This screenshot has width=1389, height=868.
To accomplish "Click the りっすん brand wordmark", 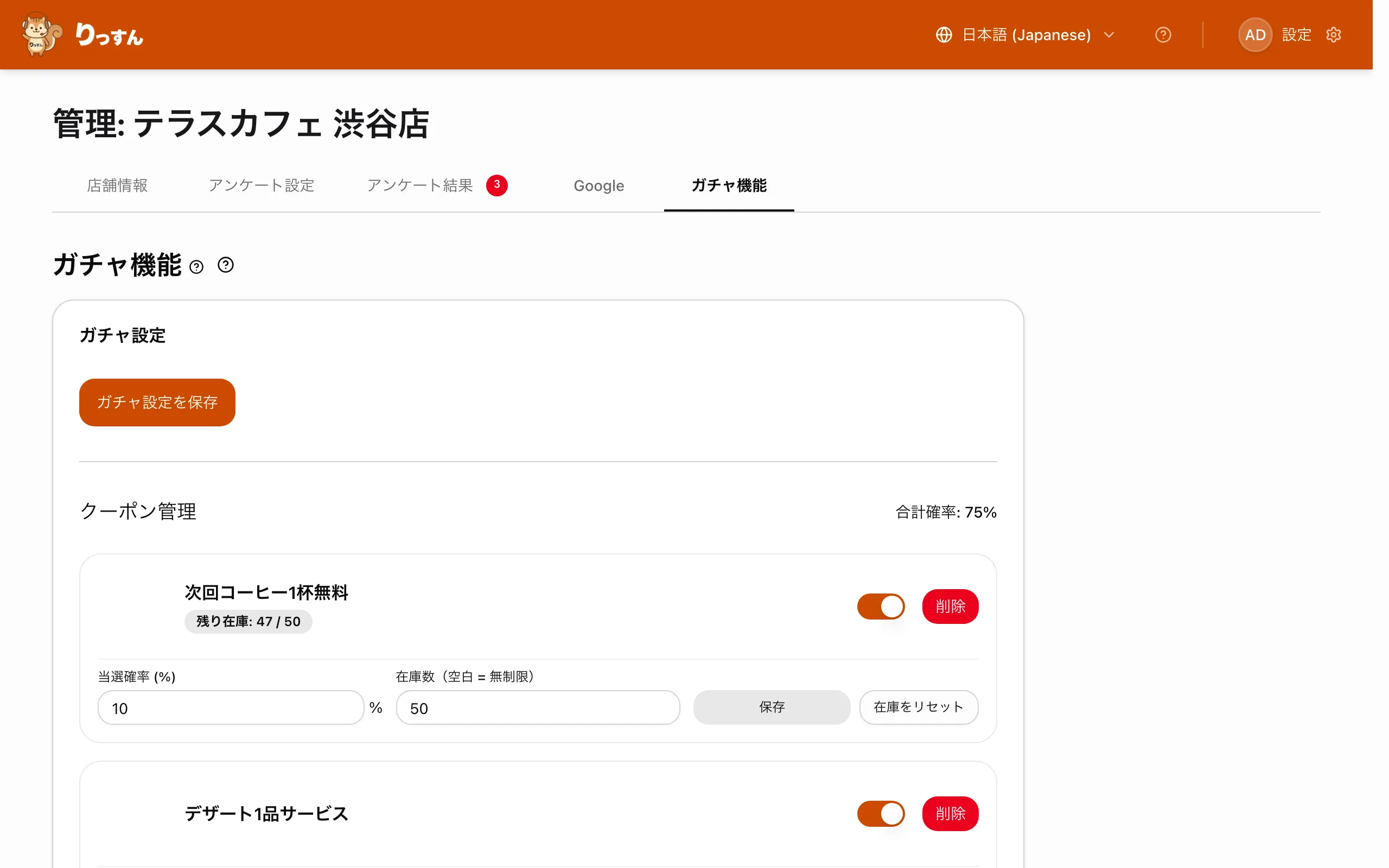I will click(109, 35).
